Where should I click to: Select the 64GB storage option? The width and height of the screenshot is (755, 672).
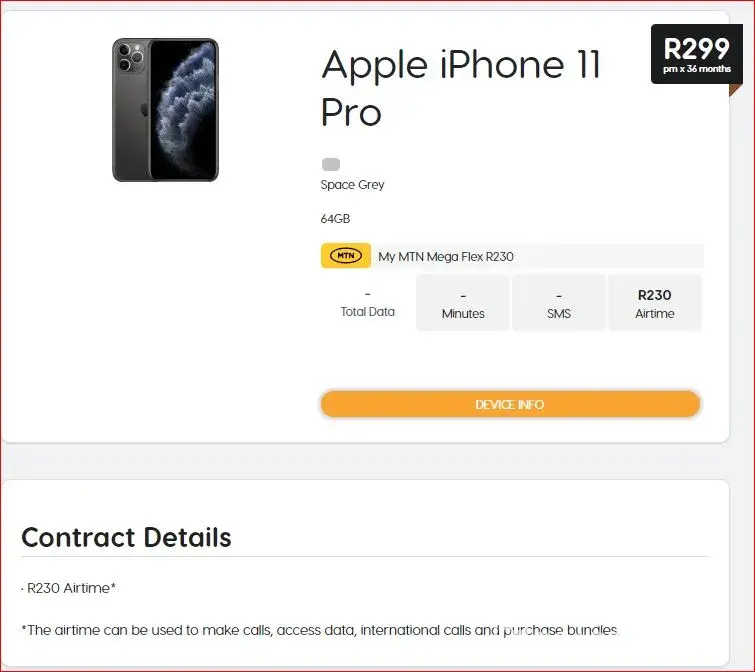[335, 219]
